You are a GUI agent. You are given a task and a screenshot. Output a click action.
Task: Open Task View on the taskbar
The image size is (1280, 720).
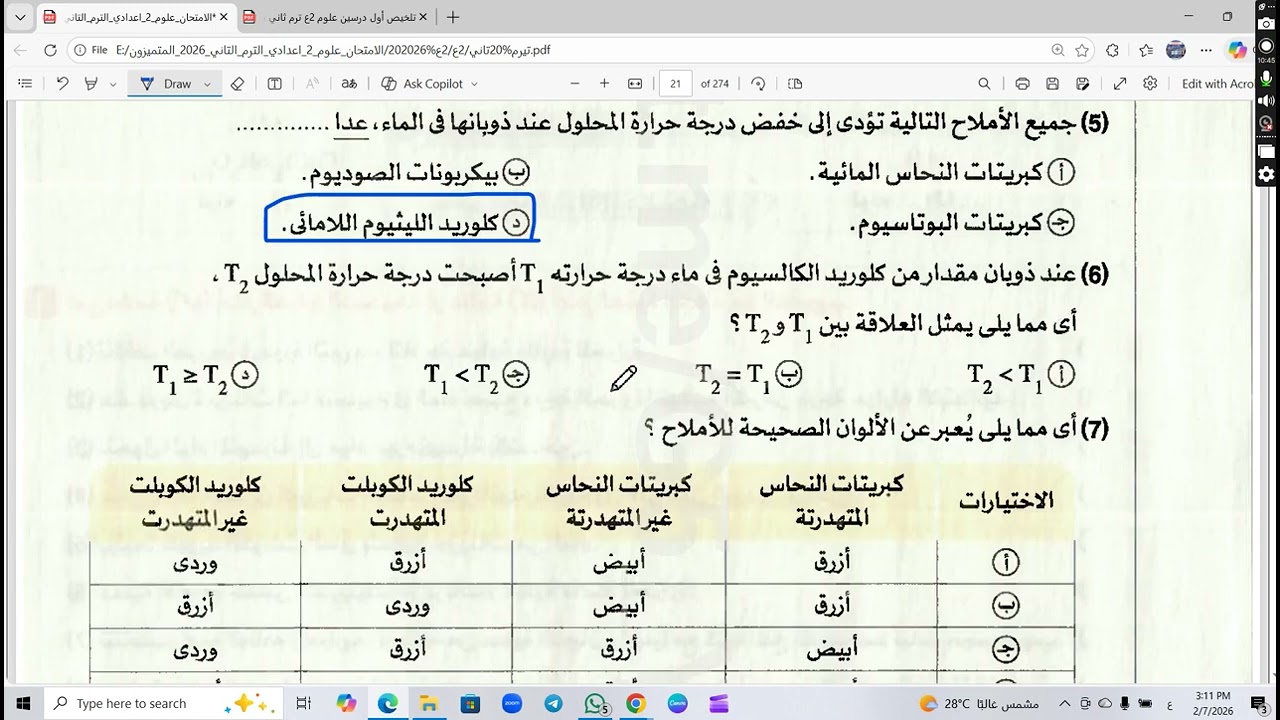pos(305,703)
